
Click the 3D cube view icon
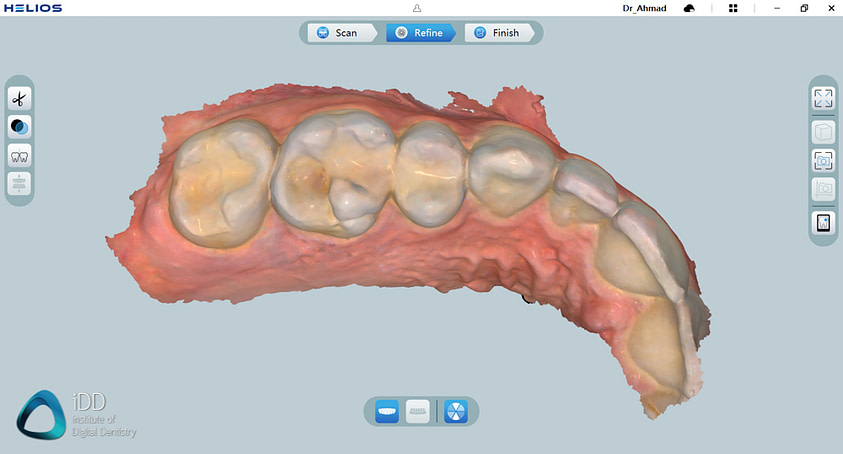[x=823, y=131]
